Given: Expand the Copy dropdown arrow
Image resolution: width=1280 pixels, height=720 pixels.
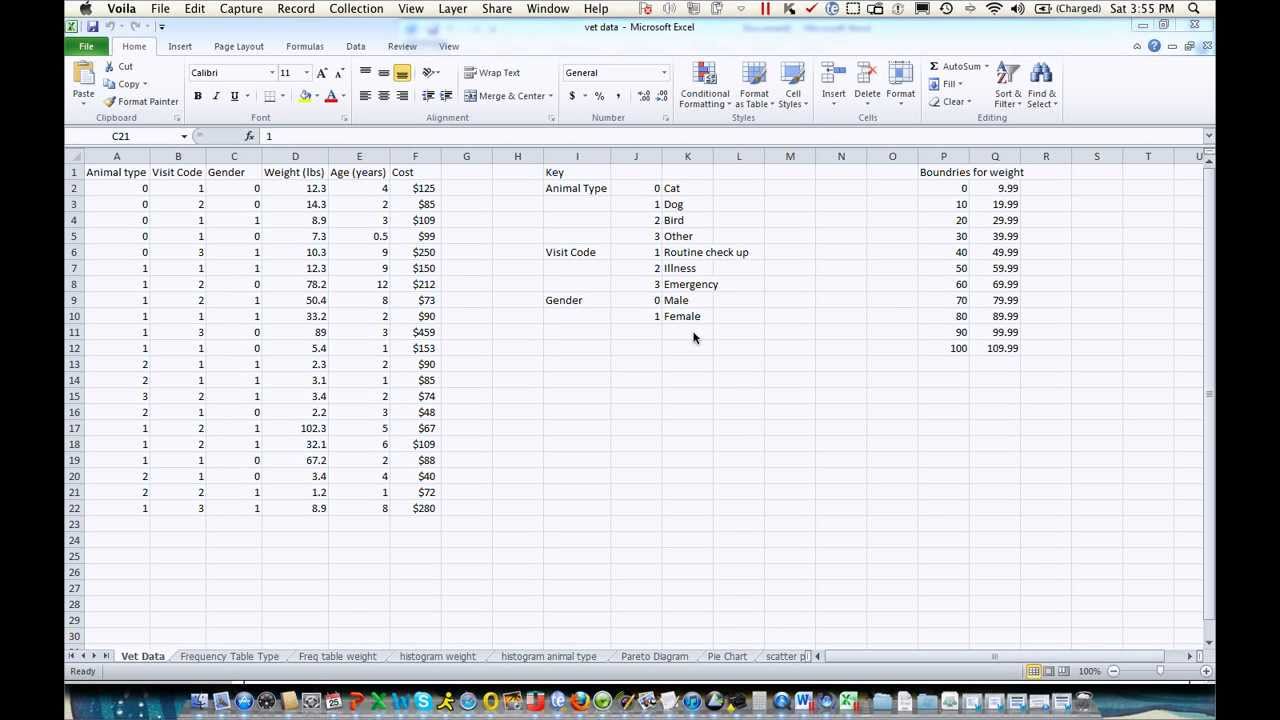Looking at the screenshot, I should (x=145, y=85).
